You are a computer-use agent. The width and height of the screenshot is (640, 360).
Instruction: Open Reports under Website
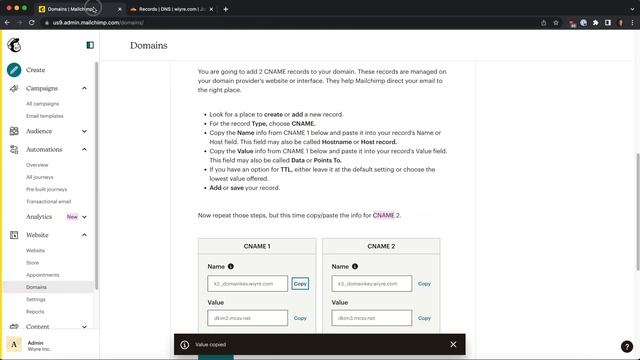pyautogui.click(x=35, y=312)
